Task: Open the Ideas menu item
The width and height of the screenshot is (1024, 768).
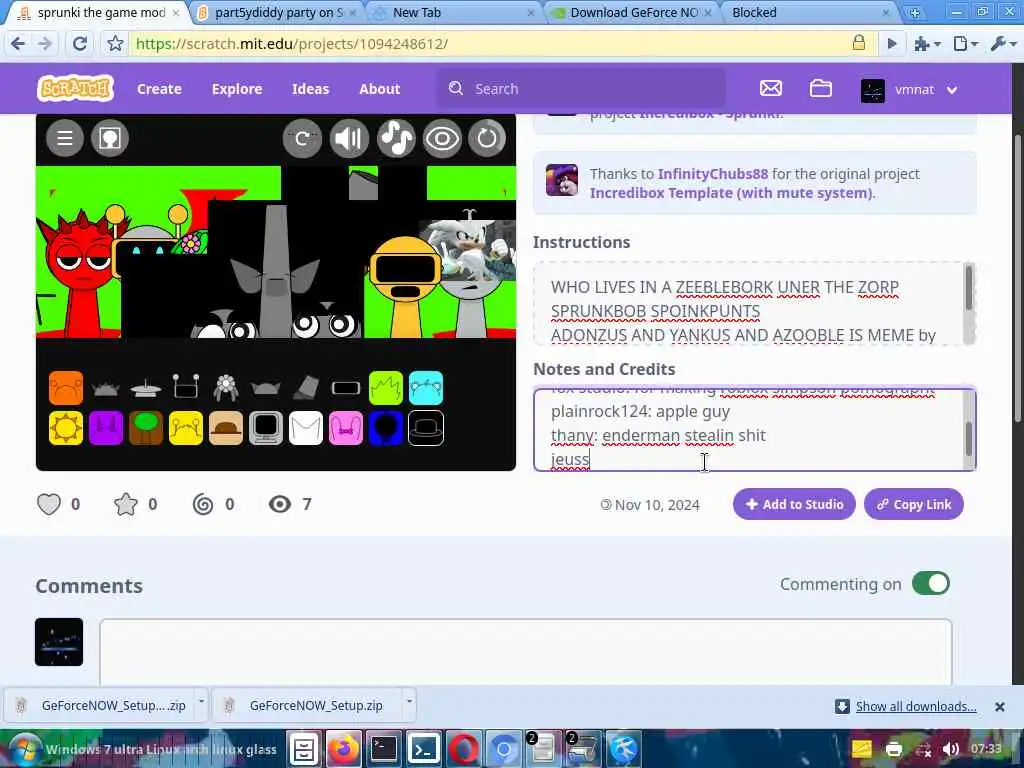Action: coord(310,89)
